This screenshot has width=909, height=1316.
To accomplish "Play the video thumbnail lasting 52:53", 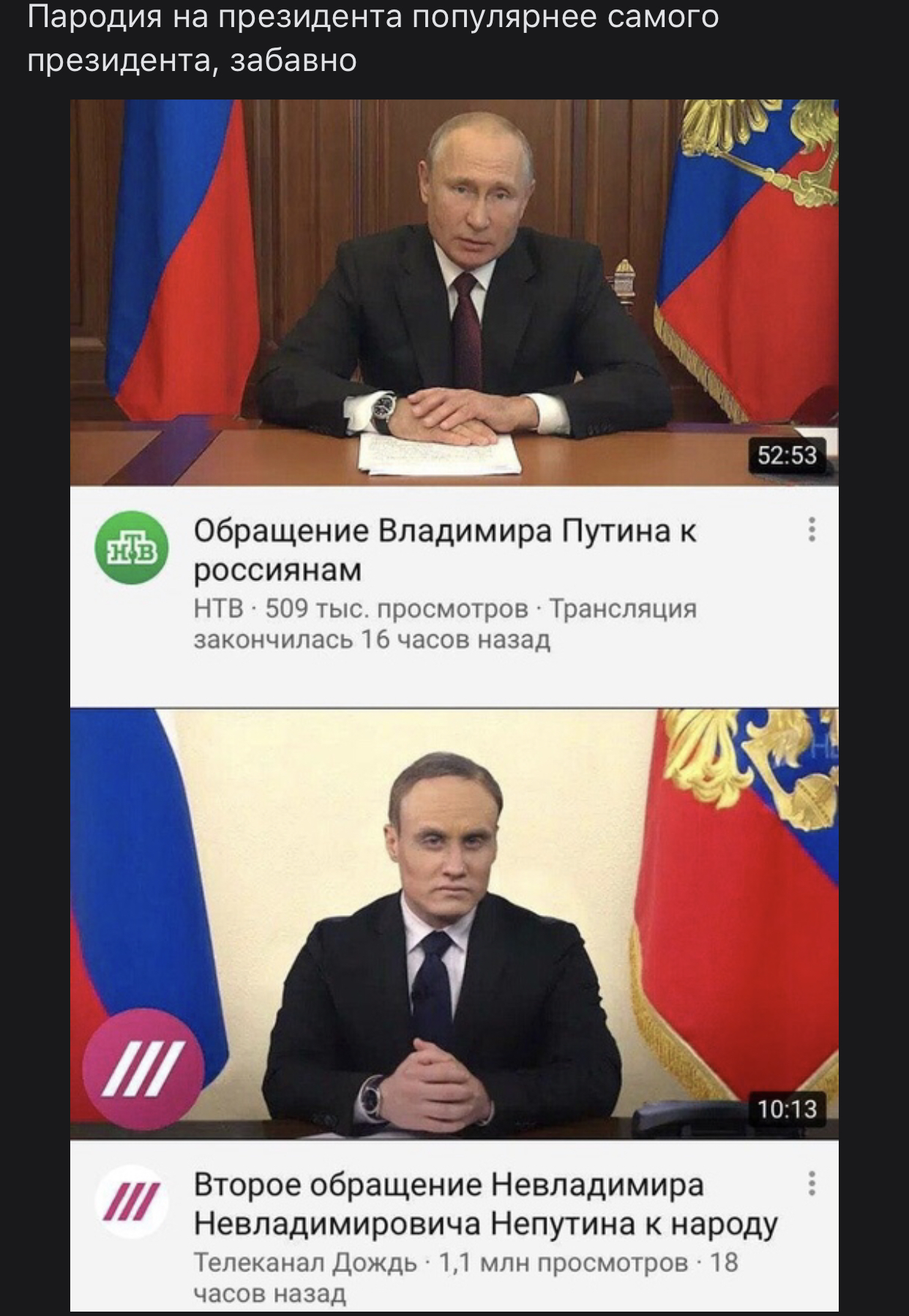I will tap(454, 292).
